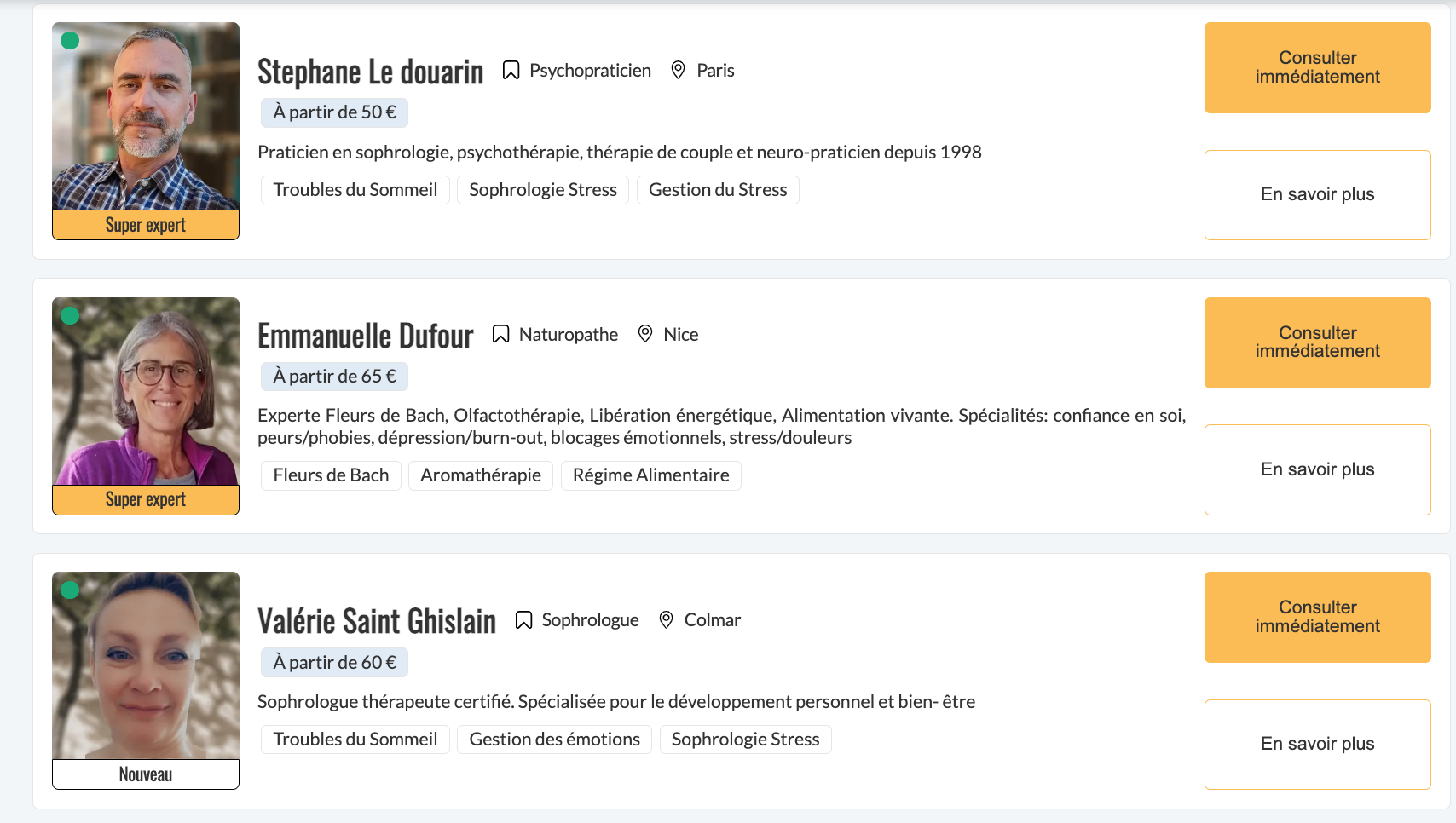Click location pin icon next to Paris
Viewport: 1456px width, 823px height.
(678, 71)
